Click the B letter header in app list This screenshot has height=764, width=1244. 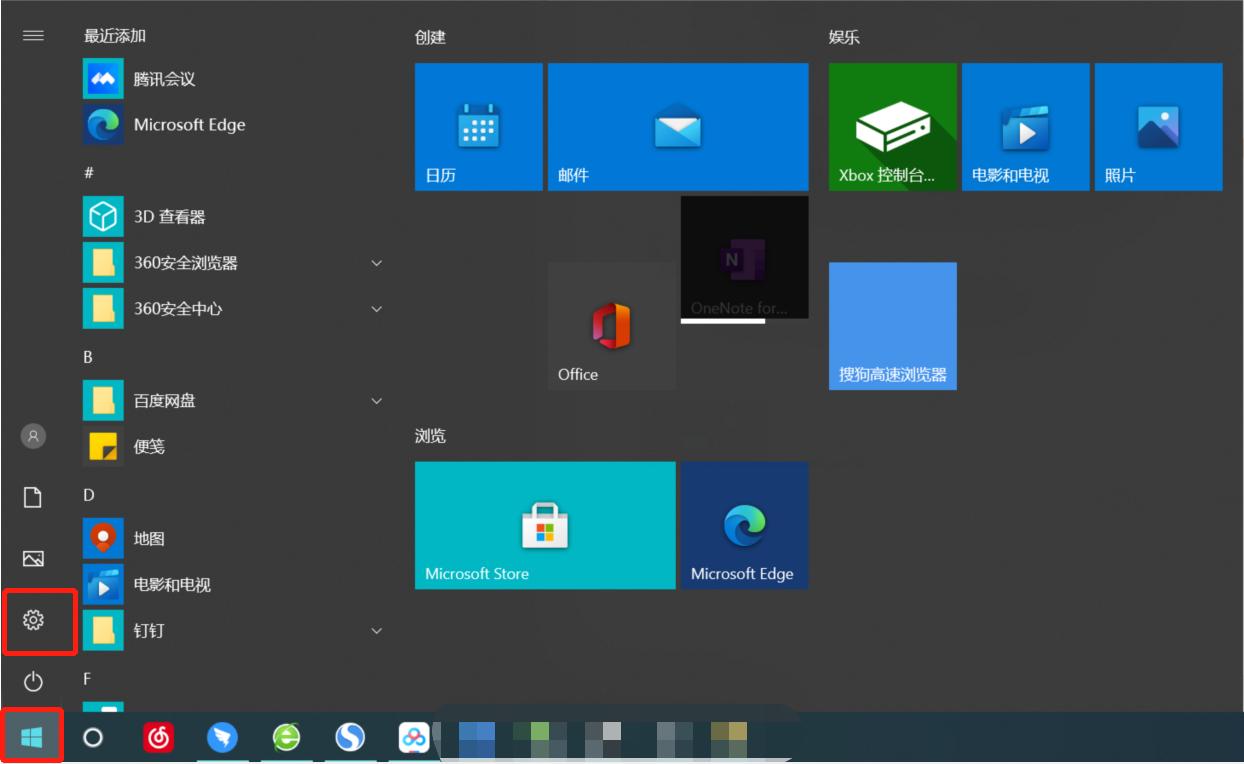(x=88, y=357)
